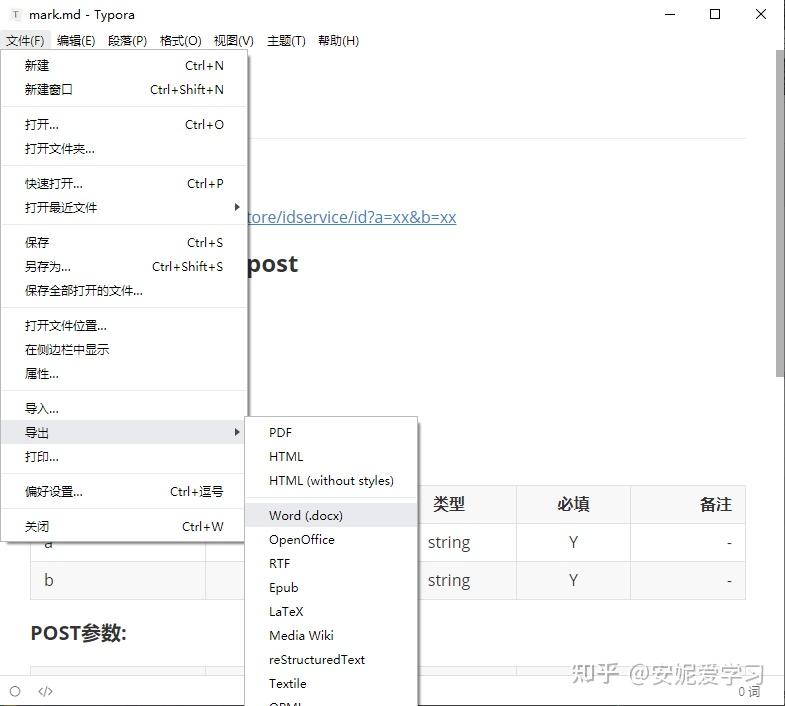The image size is (785, 706).
Task: Export as HTML
Action: (331, 457)
